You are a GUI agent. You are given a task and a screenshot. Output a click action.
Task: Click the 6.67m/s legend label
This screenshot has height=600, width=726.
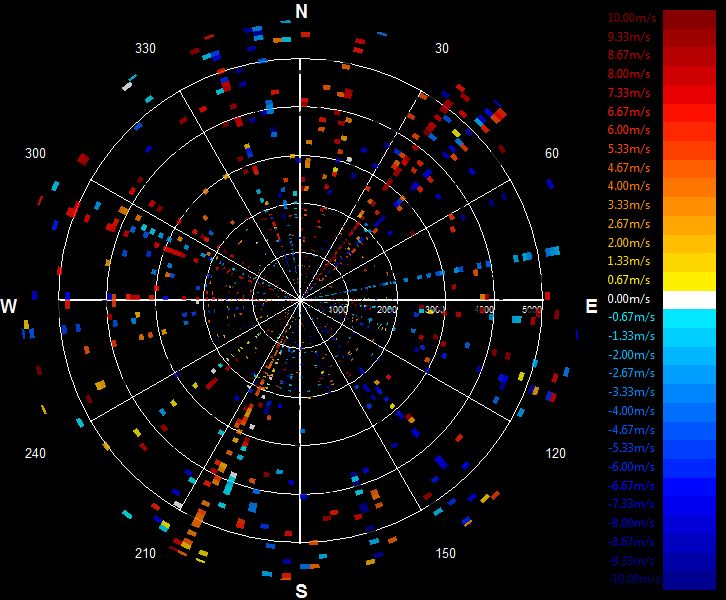pyautogui.click(x=629, y=112)
